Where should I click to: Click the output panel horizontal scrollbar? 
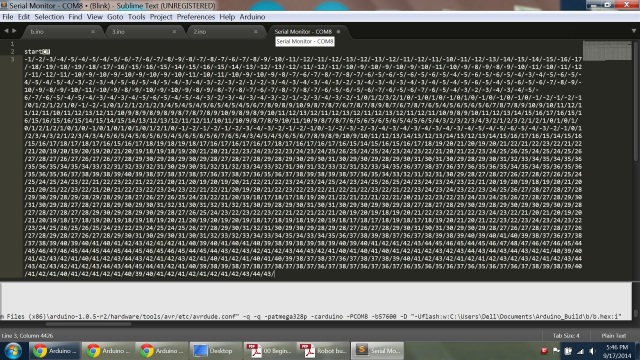coord(88,324)
